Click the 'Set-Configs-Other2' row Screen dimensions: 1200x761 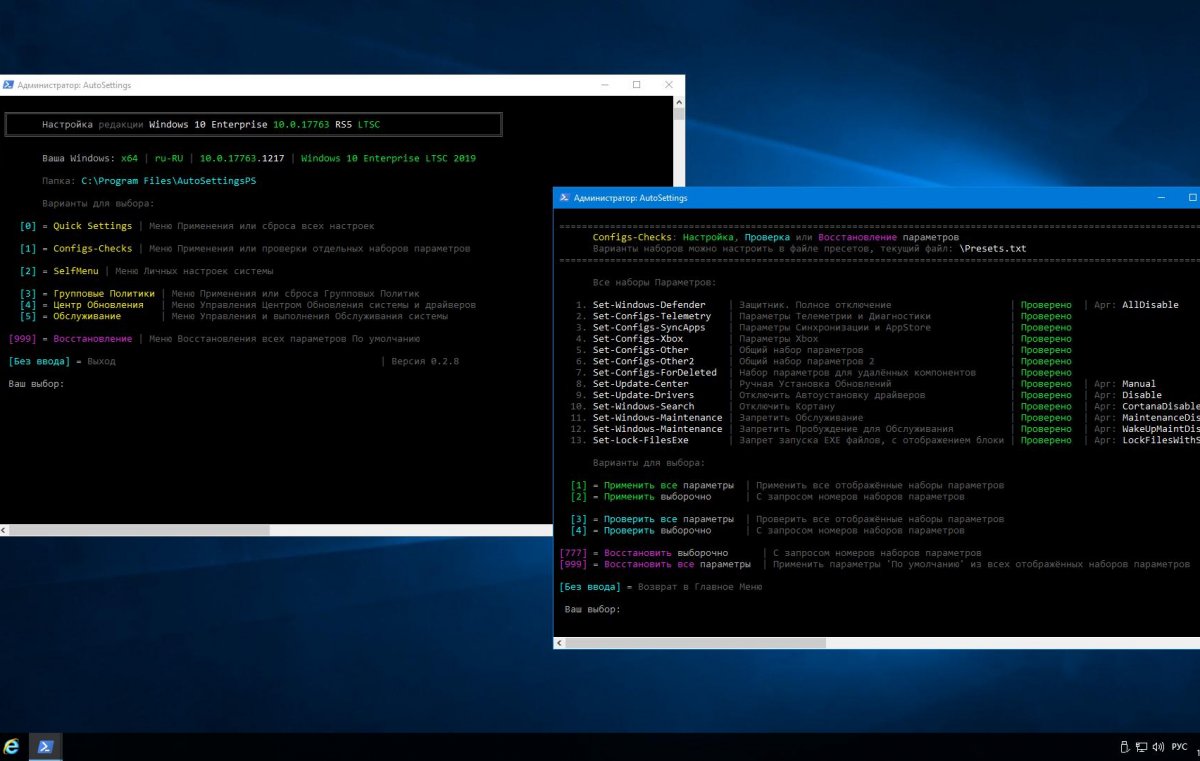821,361
